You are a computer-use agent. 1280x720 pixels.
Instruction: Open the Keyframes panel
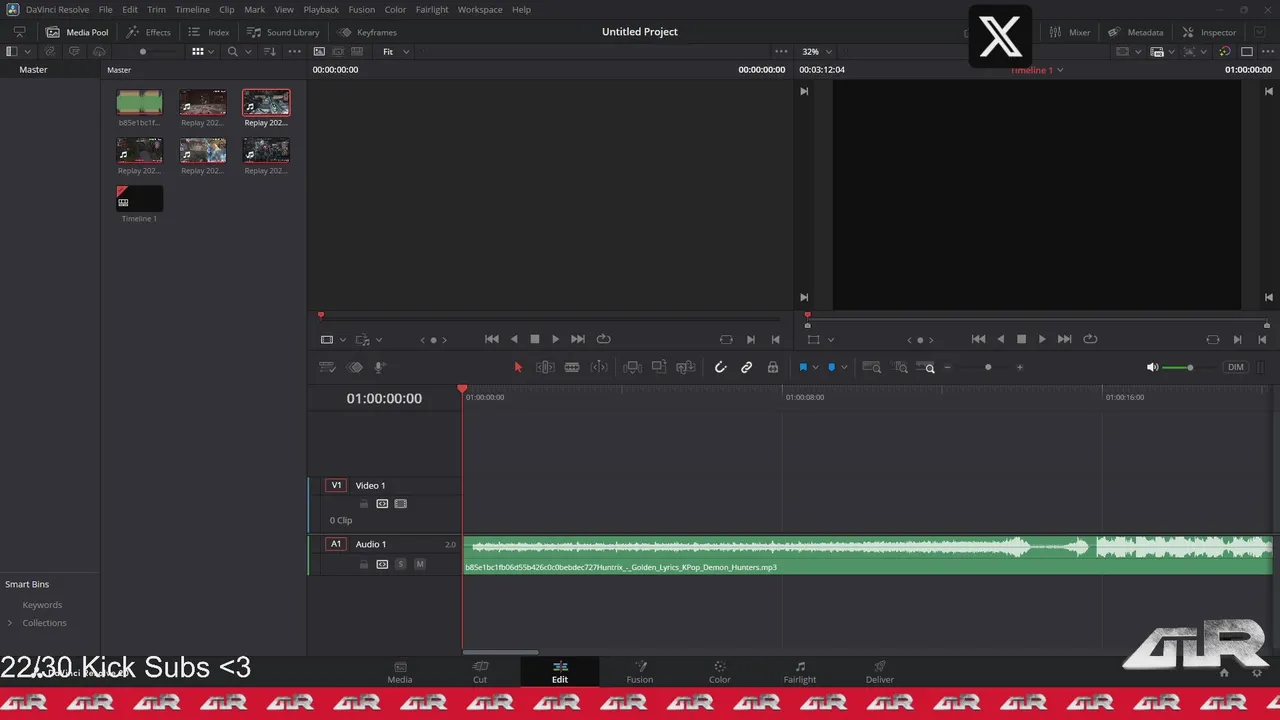click(x=367, y=32)
